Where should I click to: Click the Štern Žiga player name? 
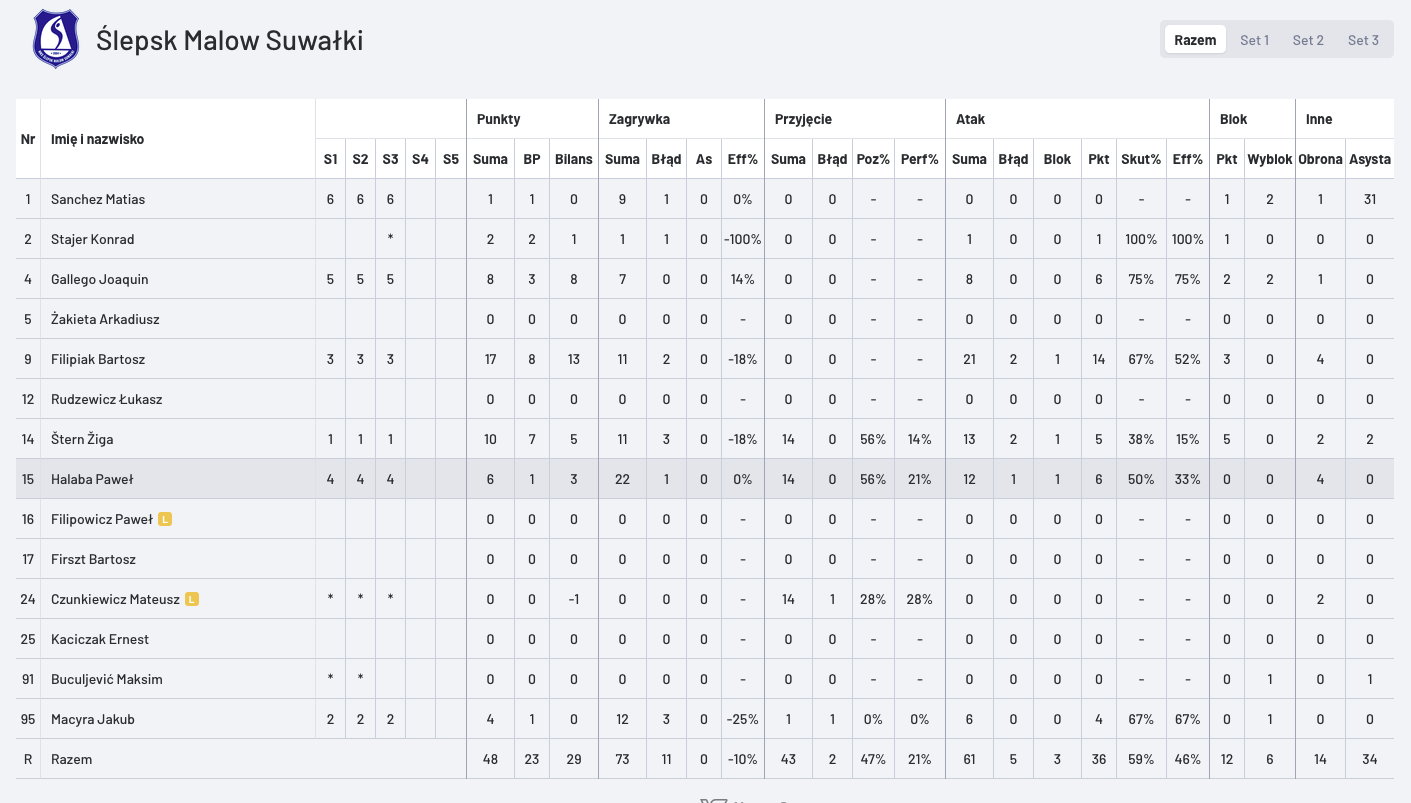click(x=89, y=439)
